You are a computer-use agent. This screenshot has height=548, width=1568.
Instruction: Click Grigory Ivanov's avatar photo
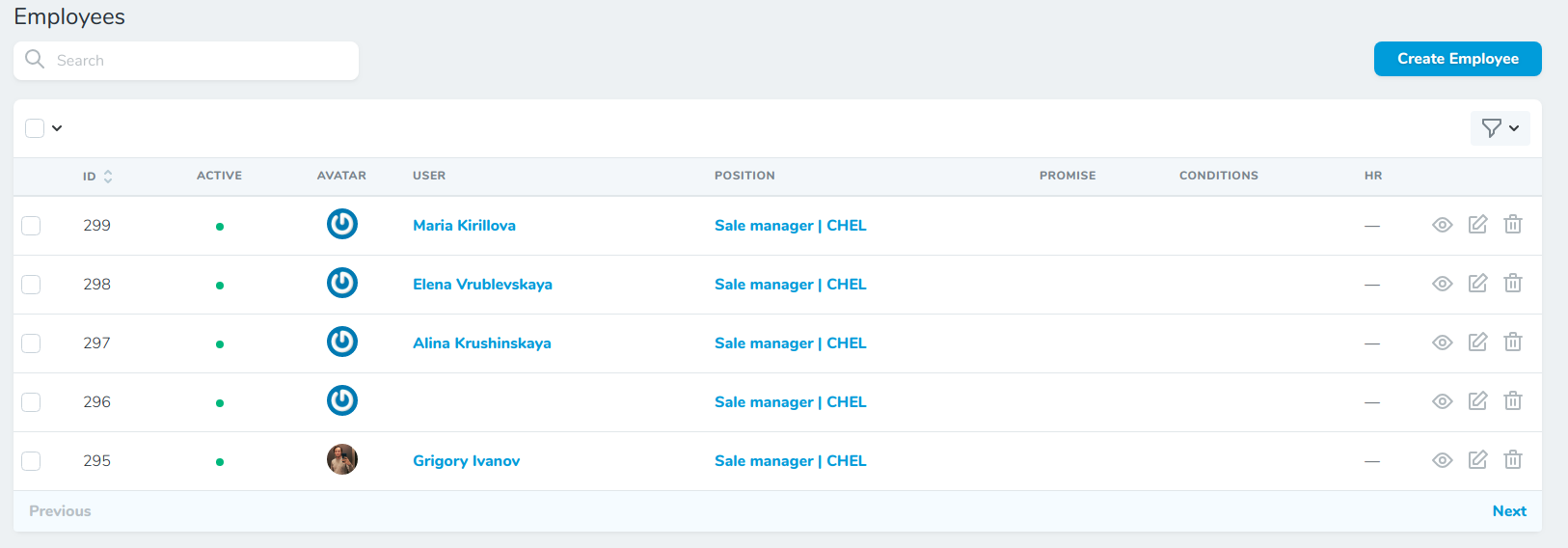click(342, 460)
